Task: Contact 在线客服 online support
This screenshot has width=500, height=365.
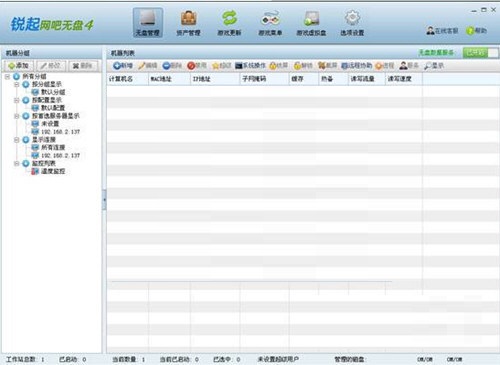Action: 442,31
